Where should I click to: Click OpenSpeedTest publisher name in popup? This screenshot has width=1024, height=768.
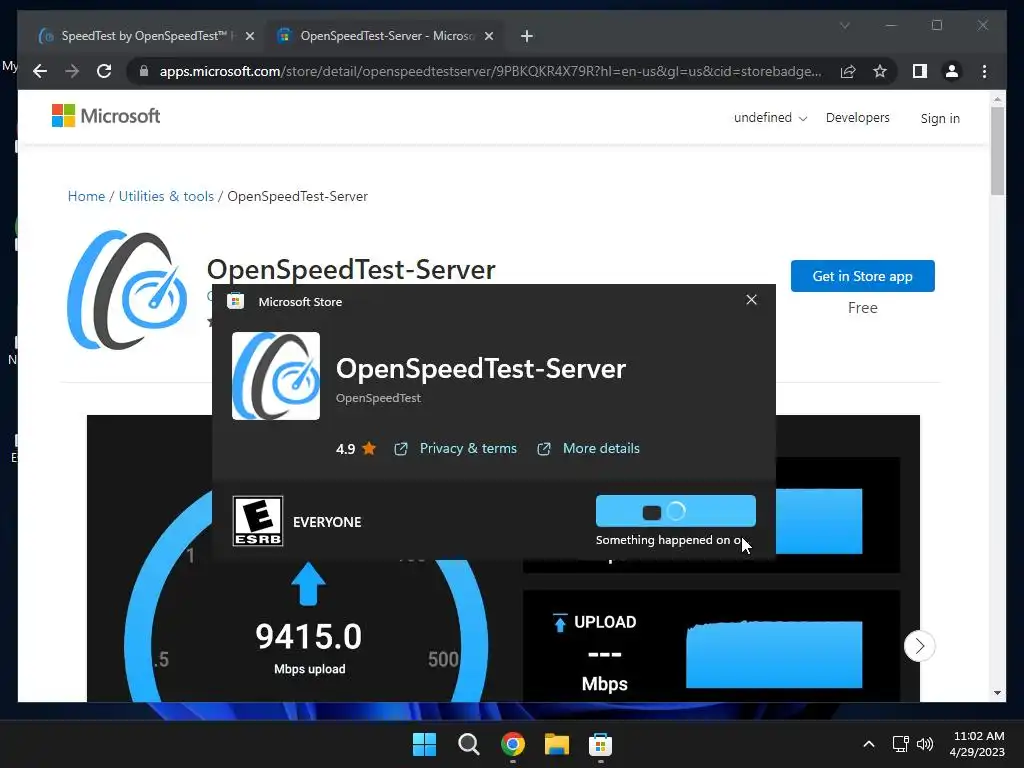coord(378,398)
